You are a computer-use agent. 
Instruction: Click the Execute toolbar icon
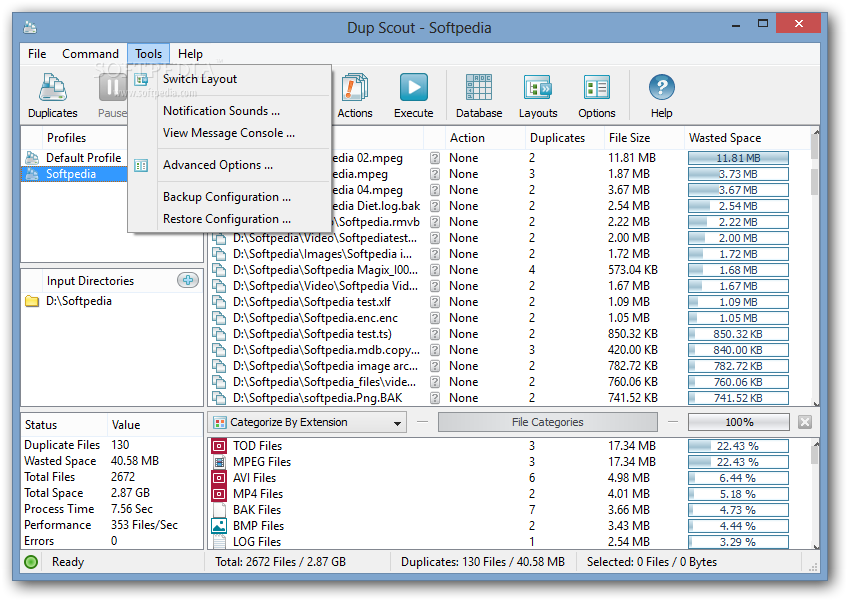point(413,96)
